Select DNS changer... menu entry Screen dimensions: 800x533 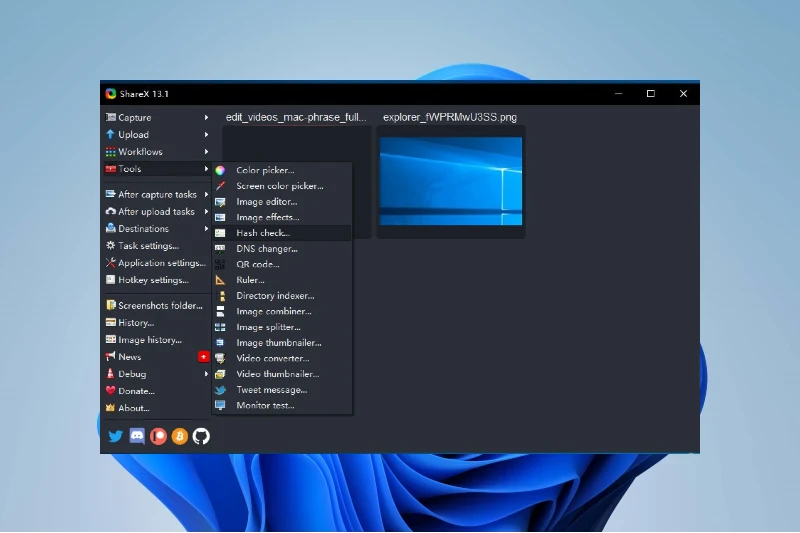click(x=282, y=249)
